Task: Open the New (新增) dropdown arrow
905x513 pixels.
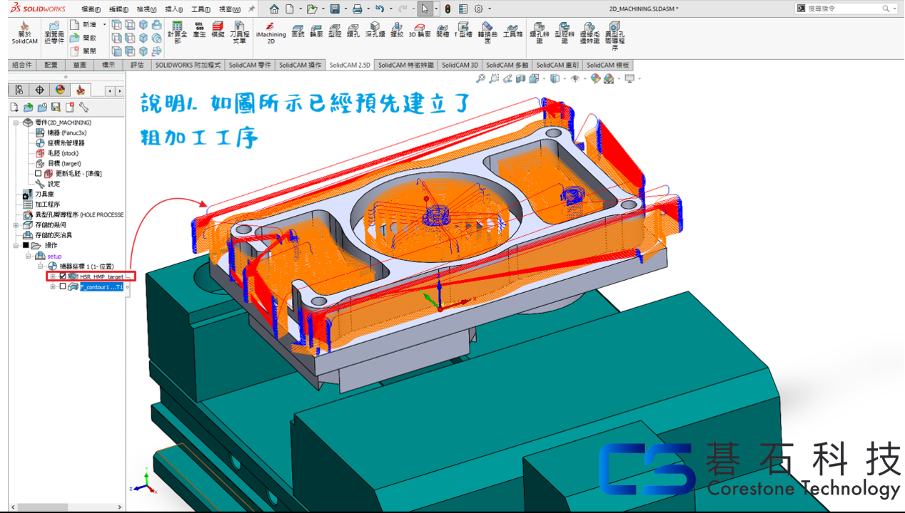Action: tap(103, 24)
